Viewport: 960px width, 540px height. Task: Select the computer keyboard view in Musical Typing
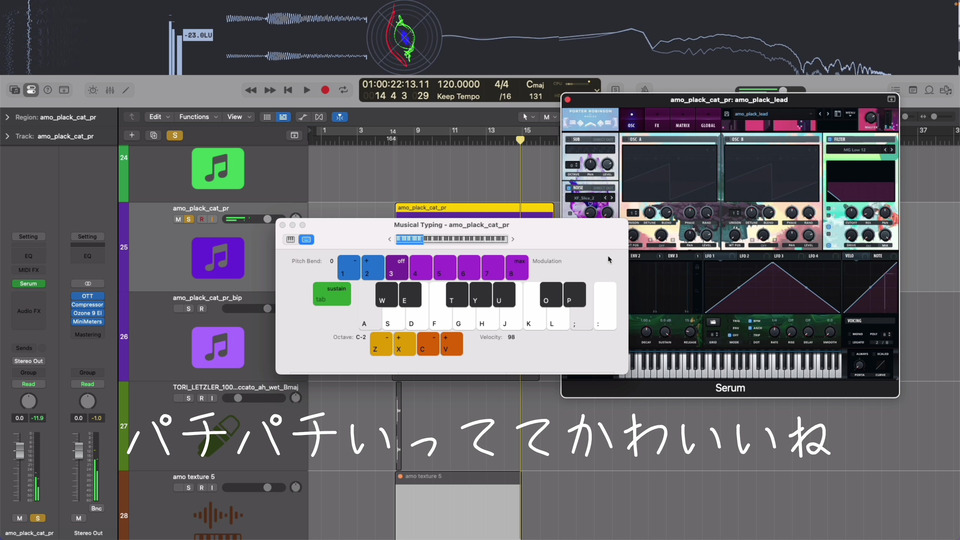(x=307, y=239)
